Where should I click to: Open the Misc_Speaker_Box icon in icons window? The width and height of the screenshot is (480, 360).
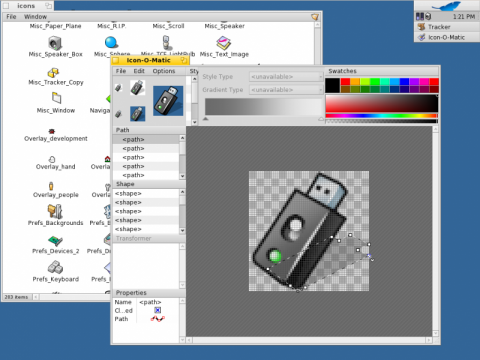55,43
